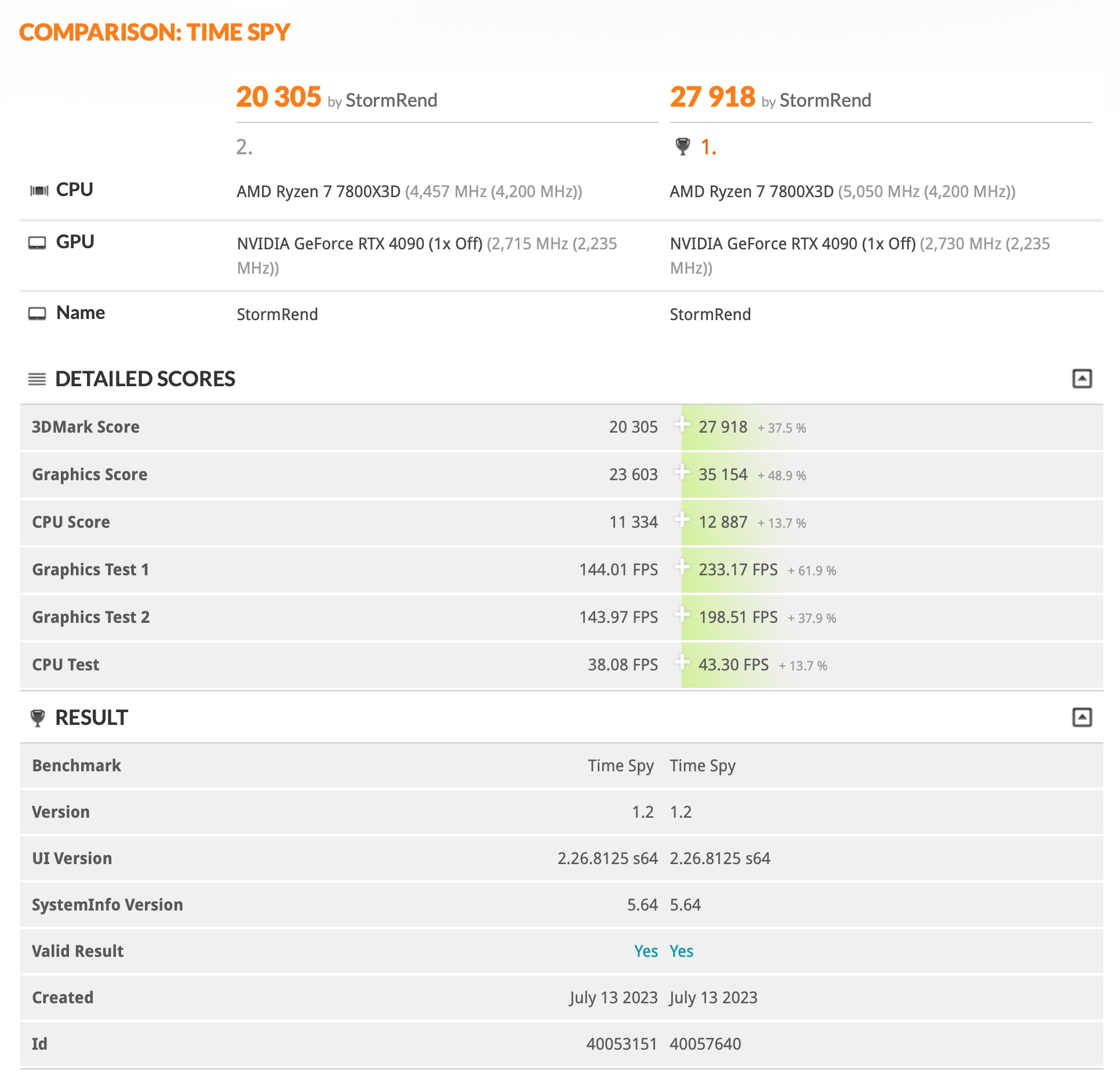
Task: Select the left UI Version 2.26.8125 s64
Action: (608, 858)
